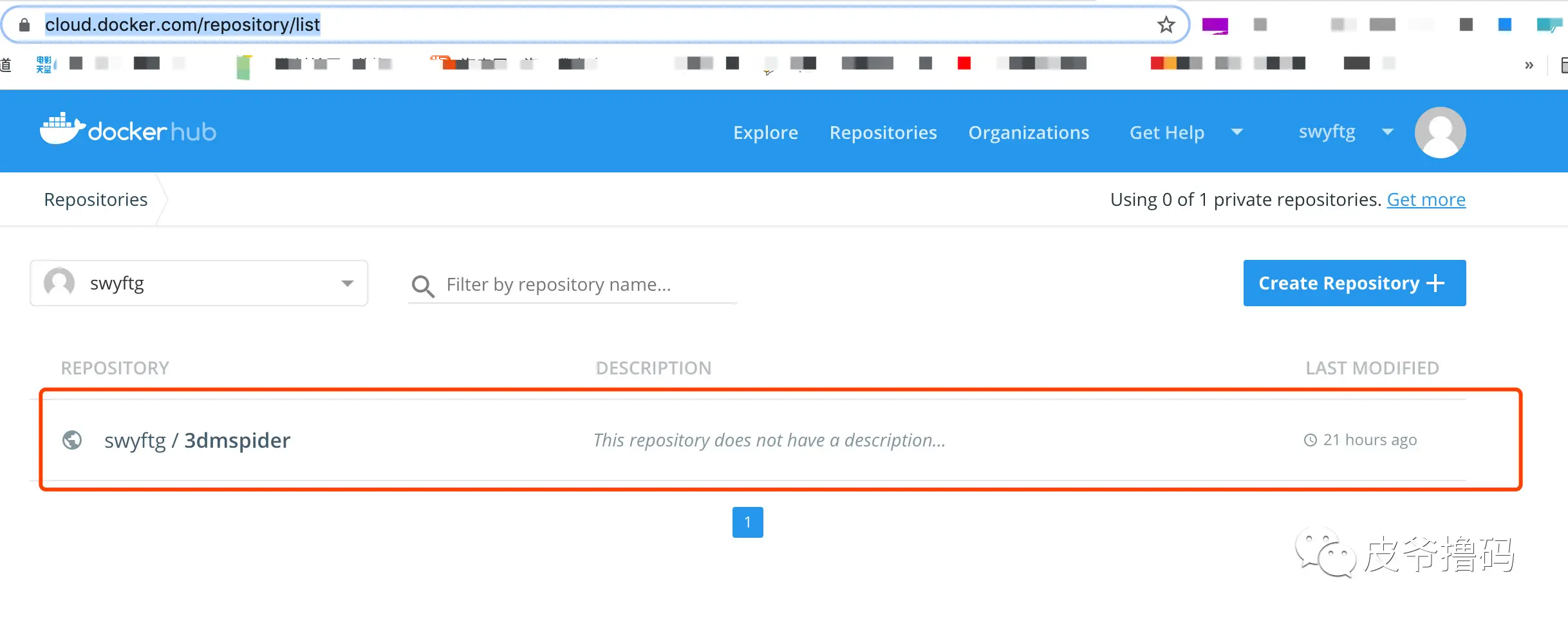Expand the Get Help dropdown arrow

click(x=1237, y=132)
